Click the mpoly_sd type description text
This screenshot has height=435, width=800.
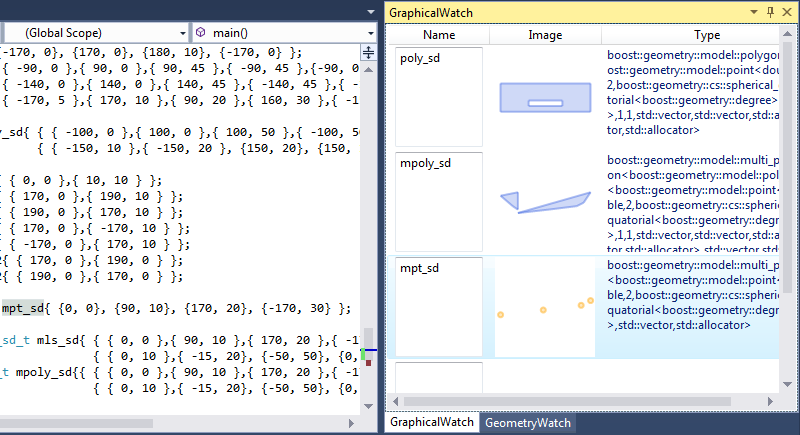pyautogui.click(x=693, y=204)
